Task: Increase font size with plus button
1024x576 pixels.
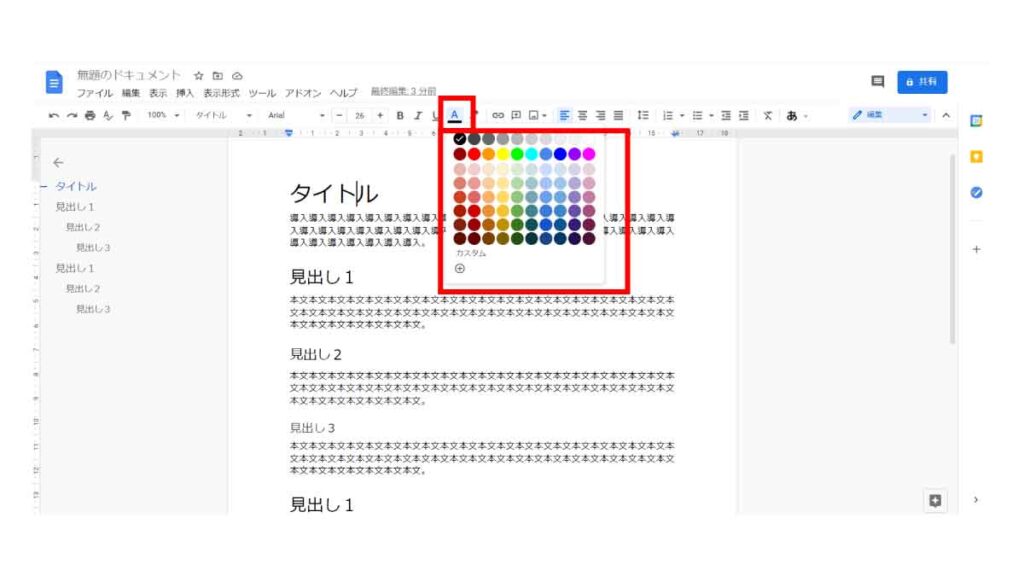Action: click(x=380, y=116)
